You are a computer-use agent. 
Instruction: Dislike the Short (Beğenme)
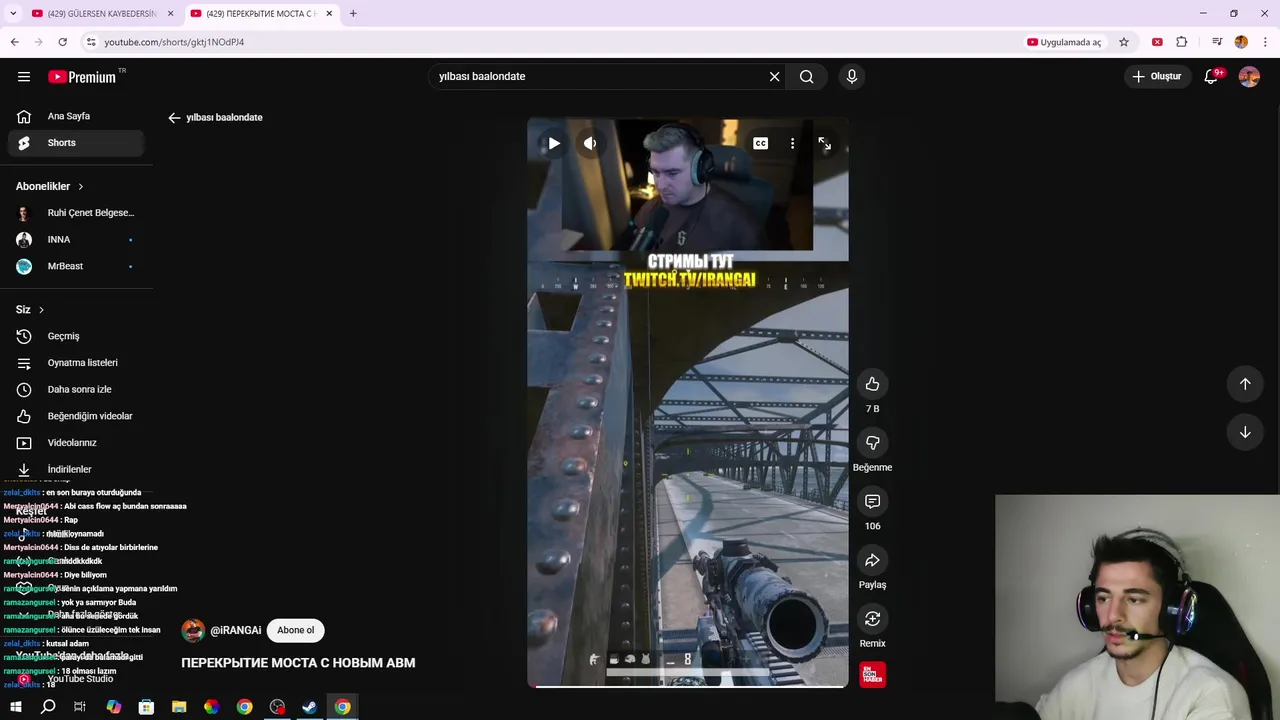coord(872,443)
